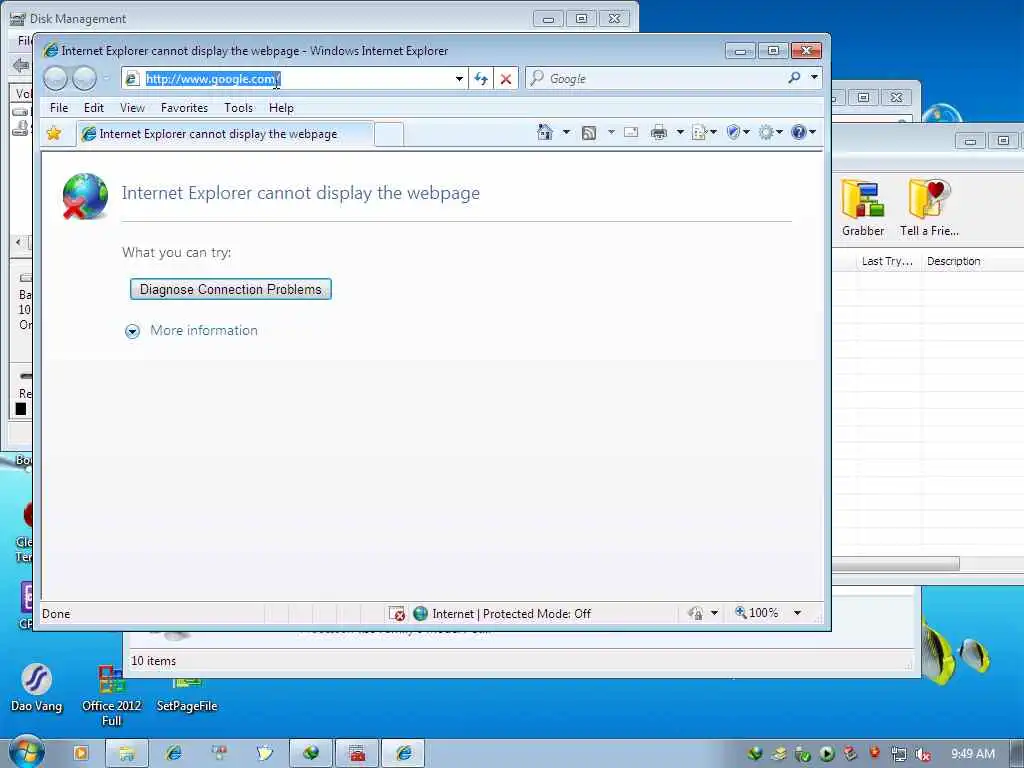Open the Print options dropdown arrow
This screenshot has height=768, width=1024.
(680, 133)
